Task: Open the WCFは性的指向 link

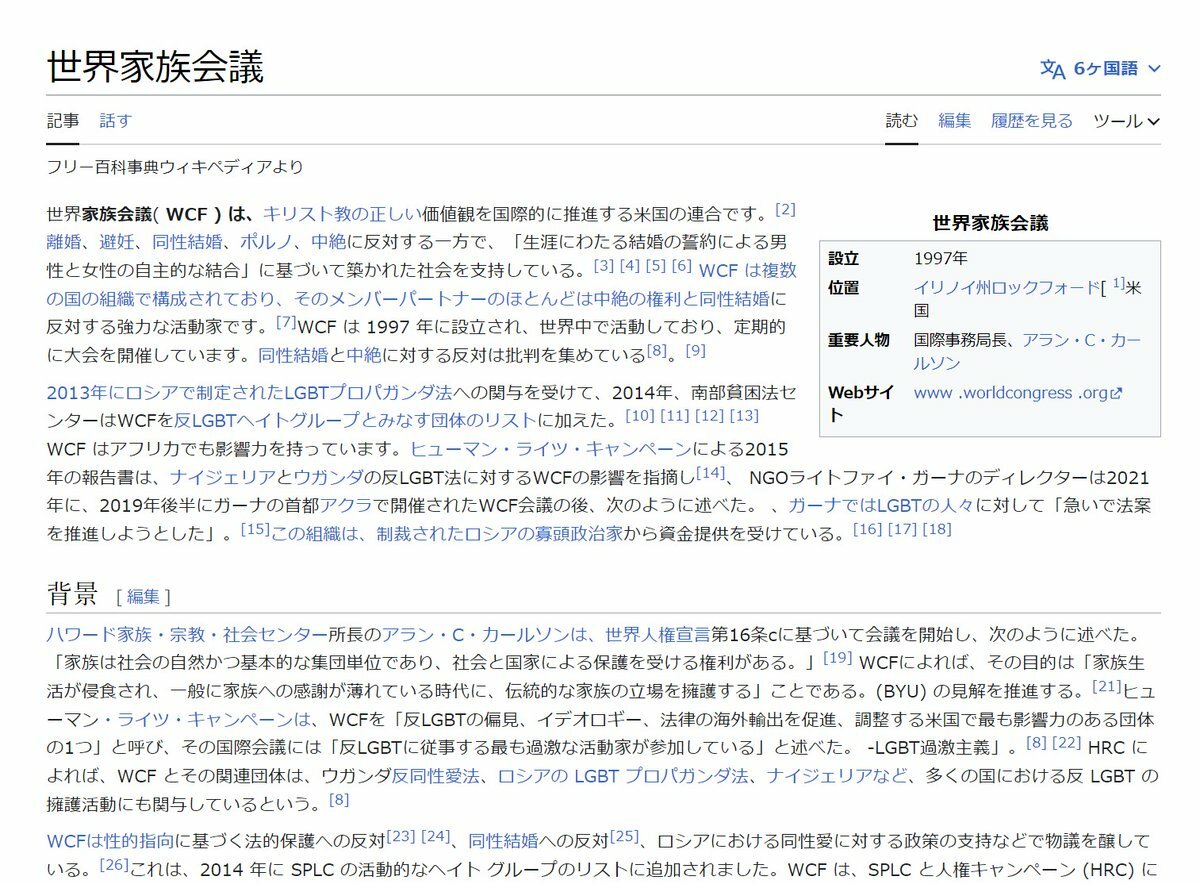Action: click(x=109, y=841)
